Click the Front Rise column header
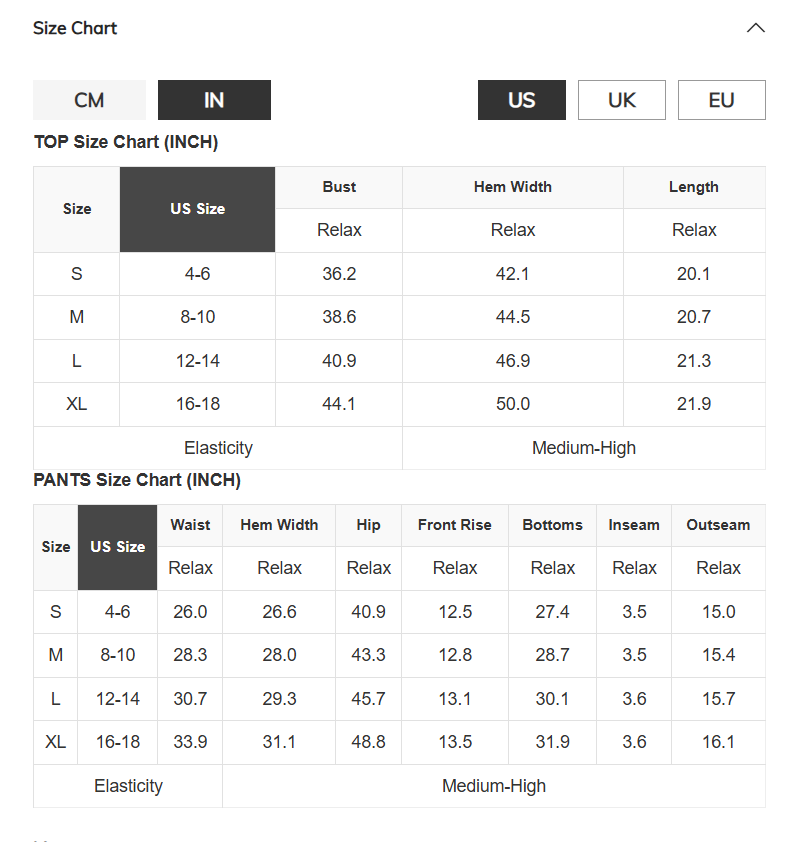The width and height of the screenshot is (804, 842). tap(454, 525)
